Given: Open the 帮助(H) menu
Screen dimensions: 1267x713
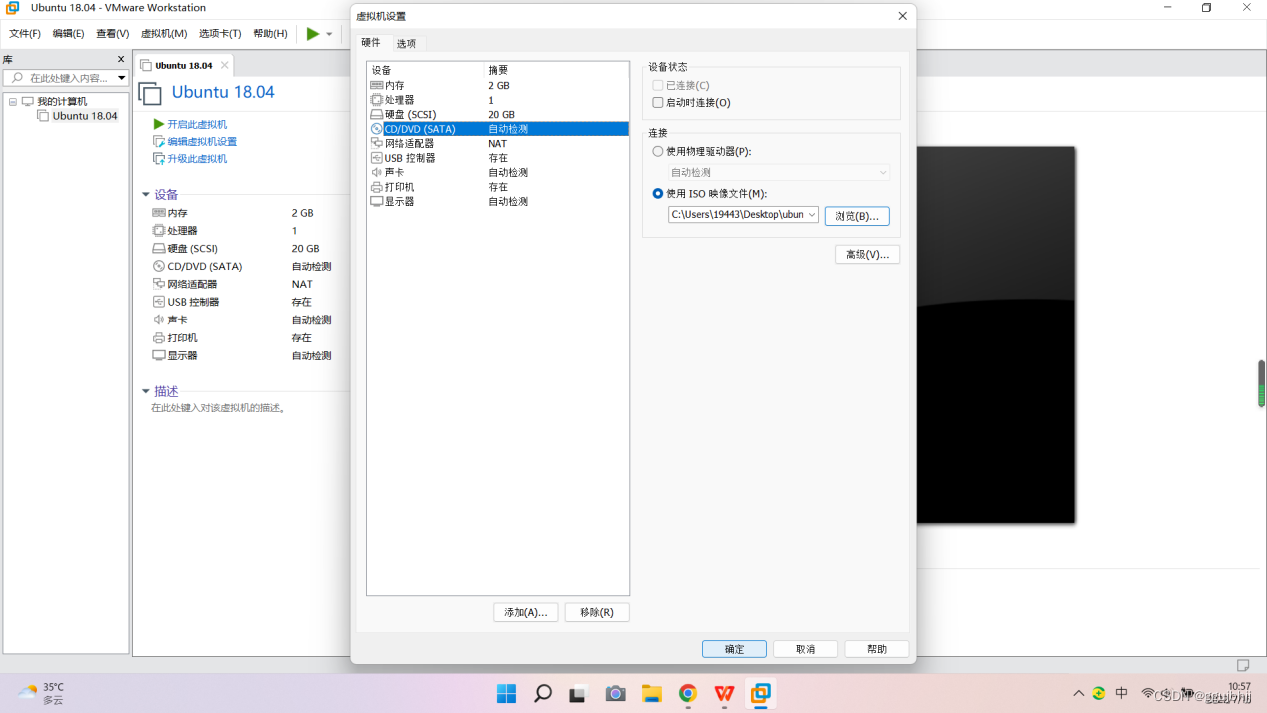Looking at the screenshot, I should click(270, 34).
